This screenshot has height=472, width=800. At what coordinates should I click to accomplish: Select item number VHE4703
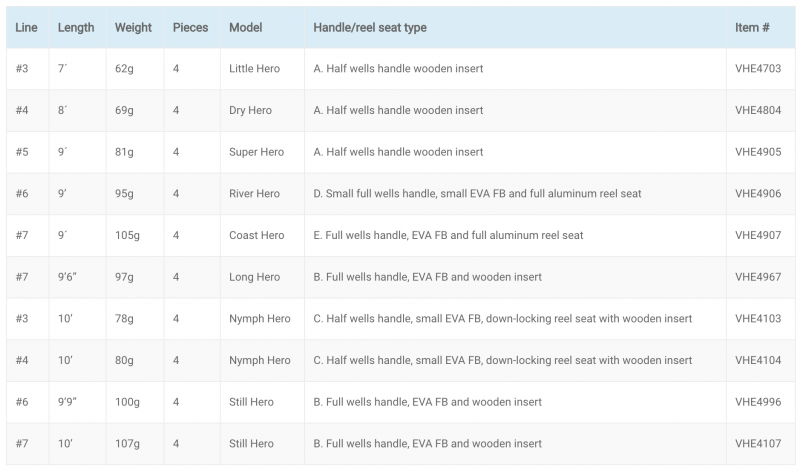point(758,68)
